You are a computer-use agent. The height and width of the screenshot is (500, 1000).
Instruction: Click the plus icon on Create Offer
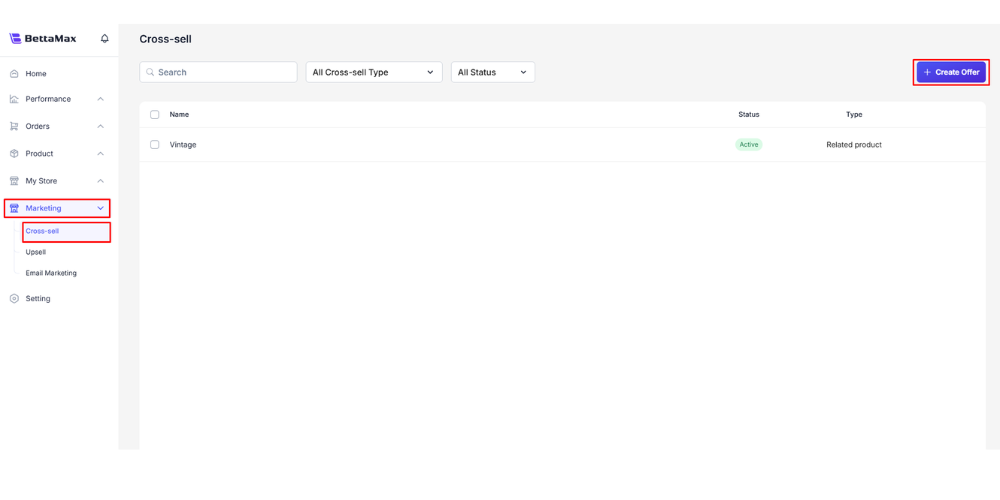click(x=927, y=72)
